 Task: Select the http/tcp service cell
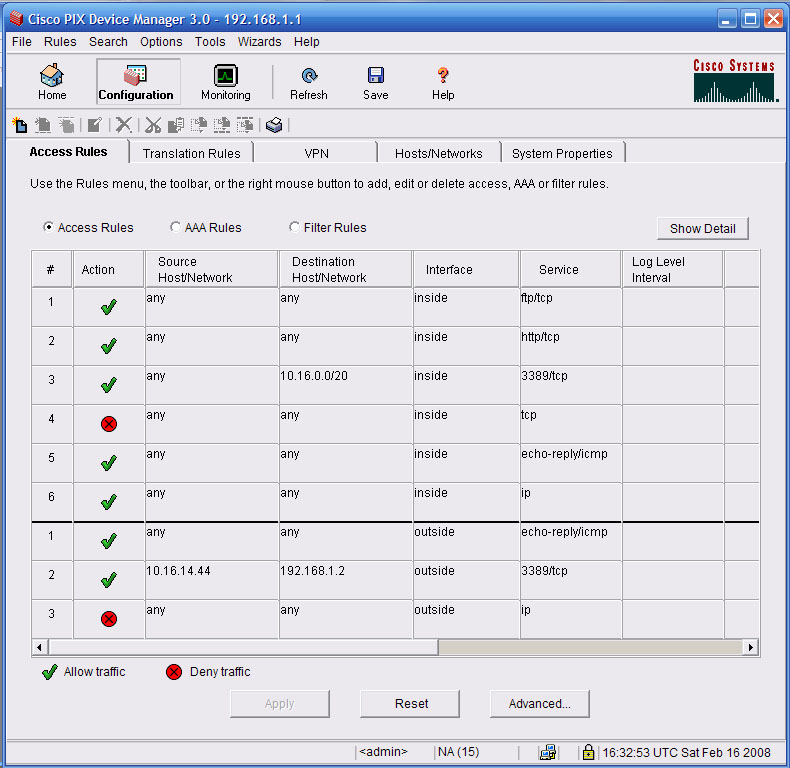point(571,346)
